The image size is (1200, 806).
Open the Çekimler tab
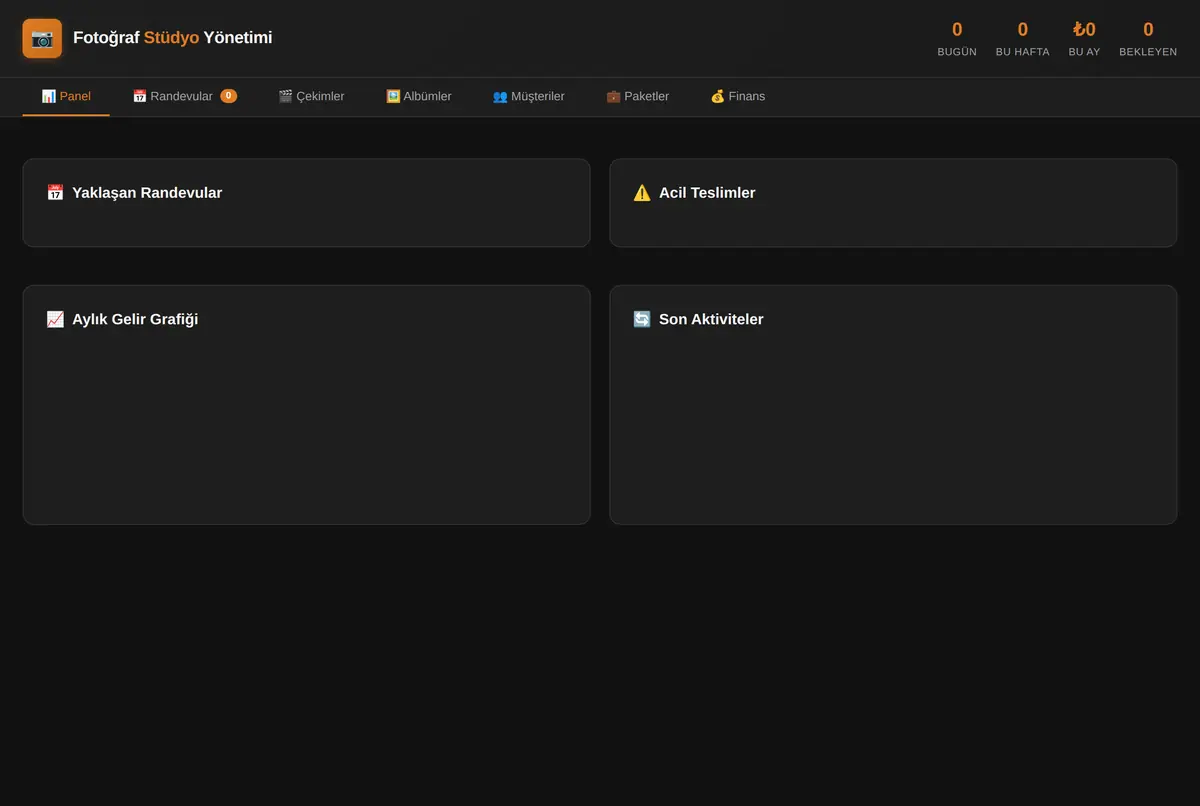[x=311, y=96]
